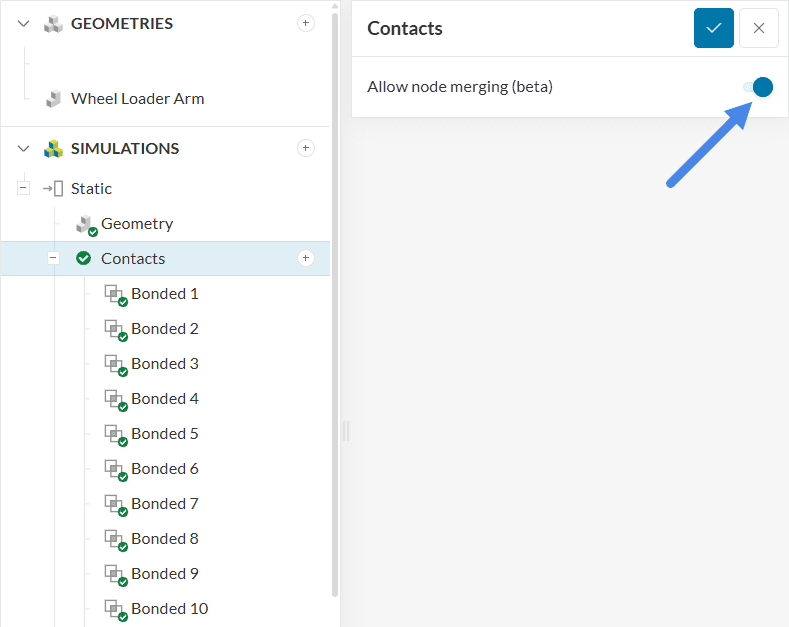The width and height of the screenshot is (789, 627).
Task: Toggle Allow node merging switch
Action: pos(759,87)
